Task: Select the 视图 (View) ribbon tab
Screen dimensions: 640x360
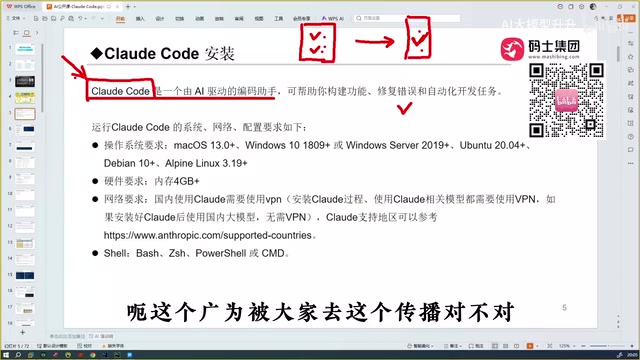Action: [259, 19]
